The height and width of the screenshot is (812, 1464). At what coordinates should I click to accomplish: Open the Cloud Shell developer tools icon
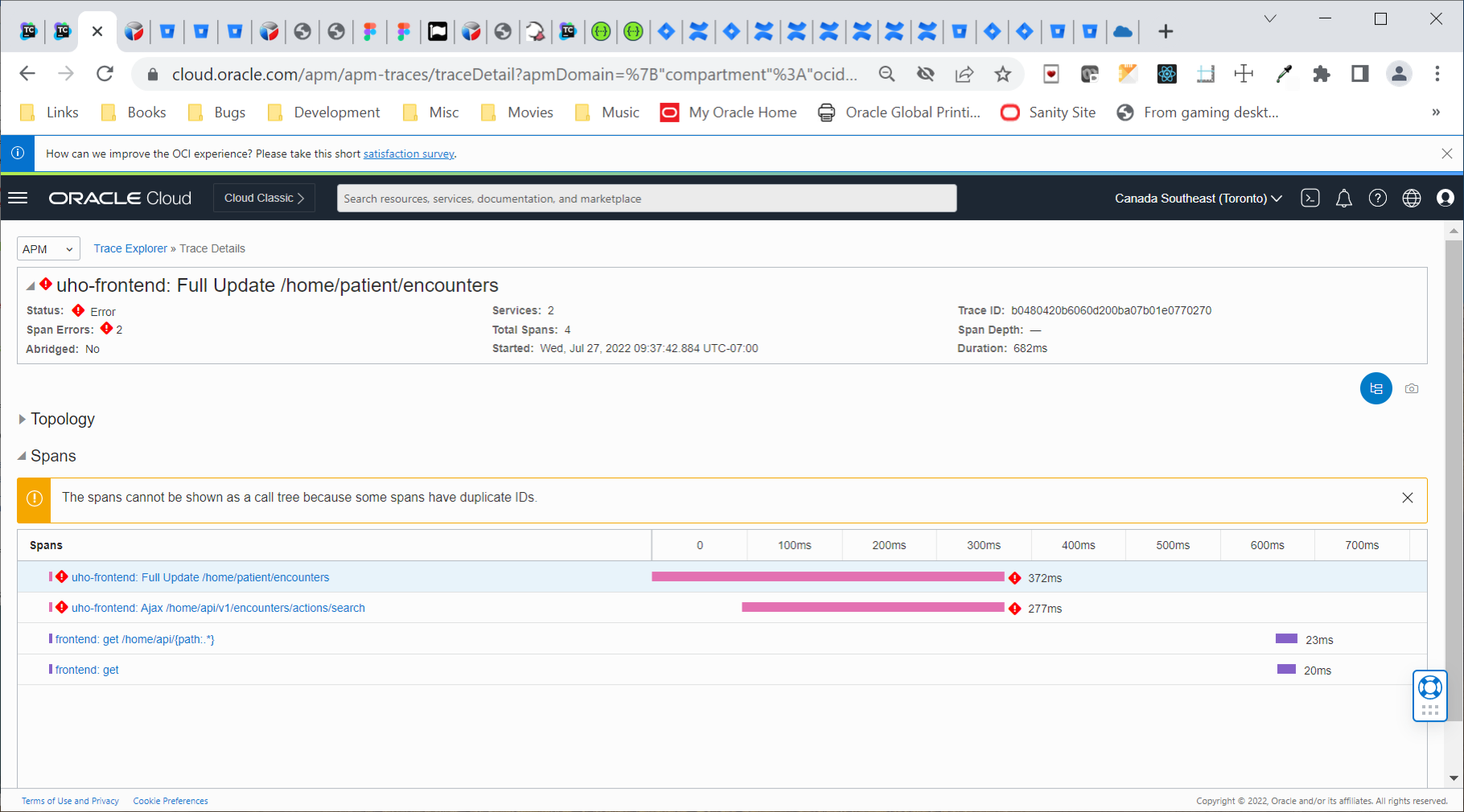[x=1310, y=198]
